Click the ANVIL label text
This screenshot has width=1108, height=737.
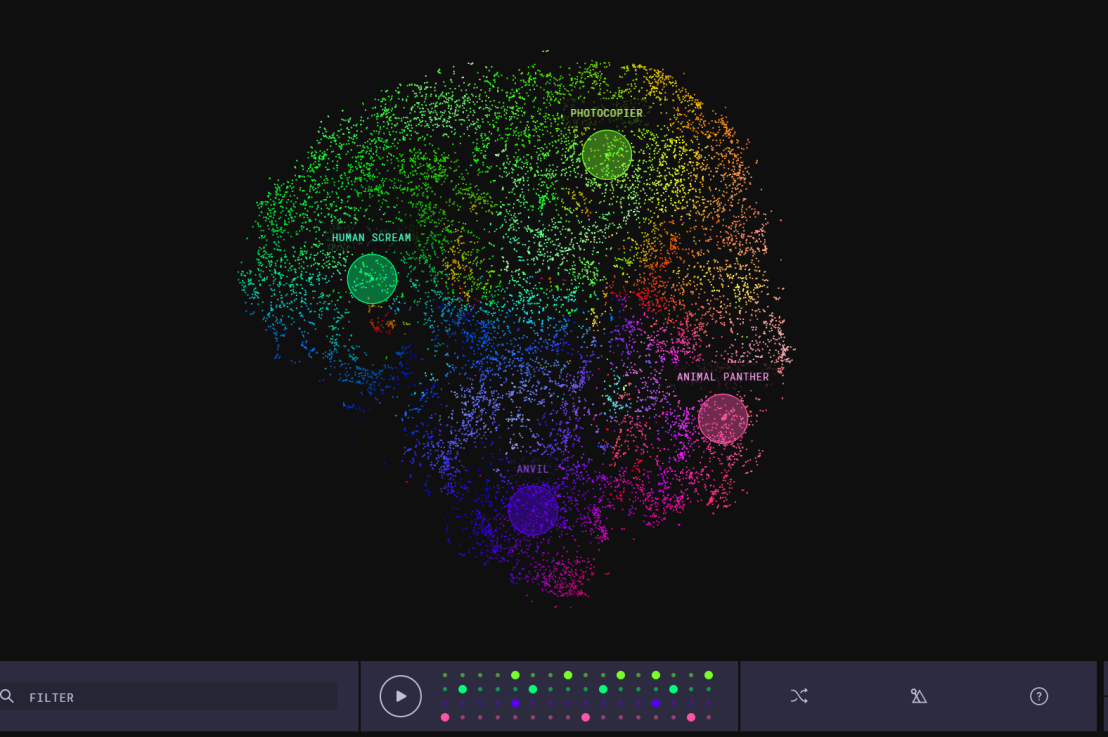click(531, 468)
